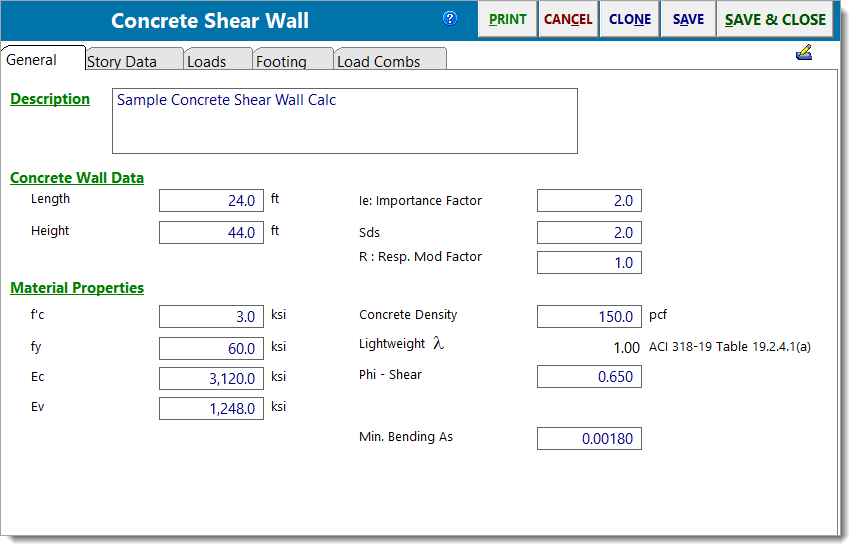Switch to the Story Data tab
The width and height of the screenshot is (856, 551).
point(122,61)
